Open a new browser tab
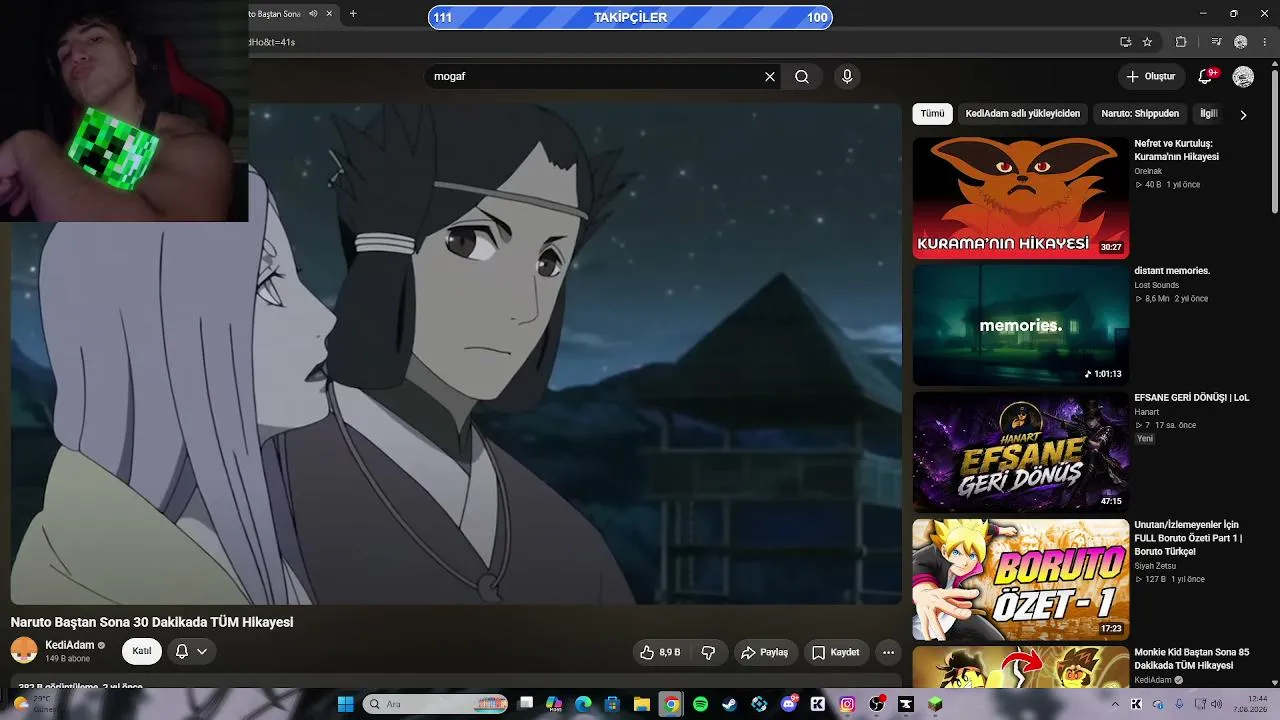Screen dimensions: 1280x720 click(x=353, y=14)
